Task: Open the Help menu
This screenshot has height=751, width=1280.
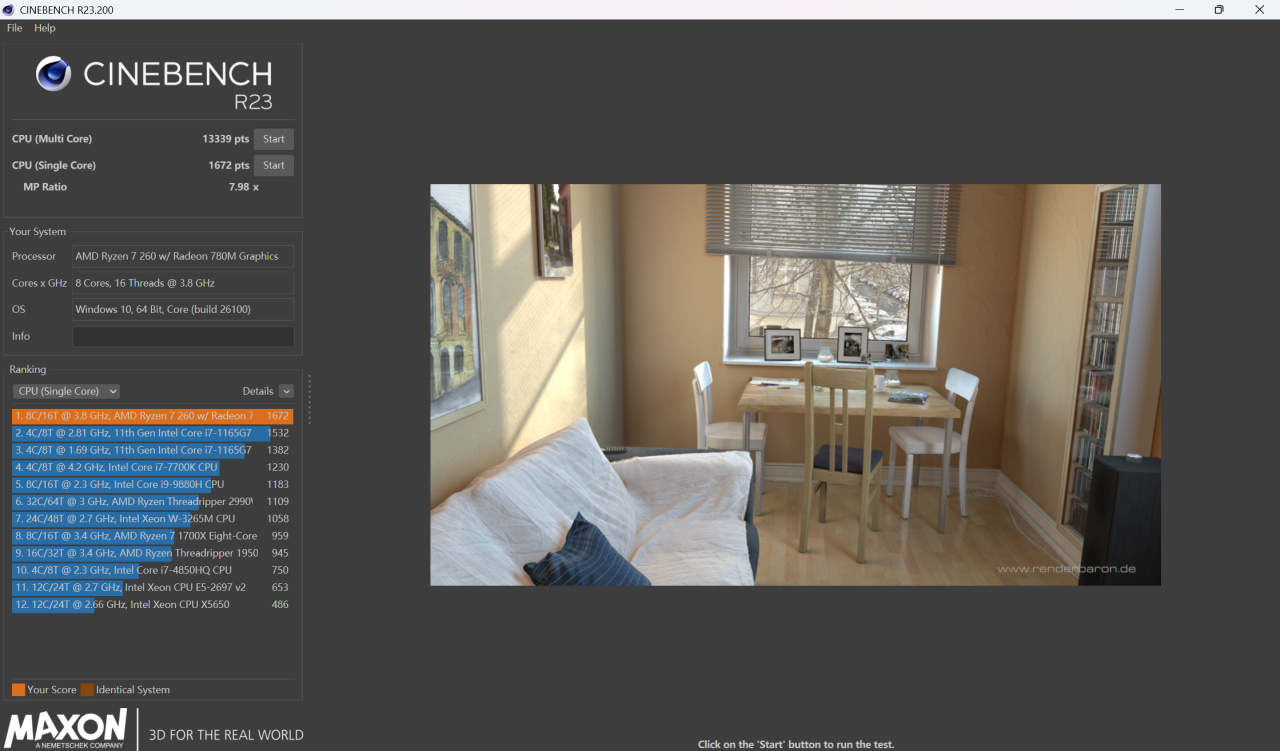Action: pyautogui.click(x=45, y=28)
